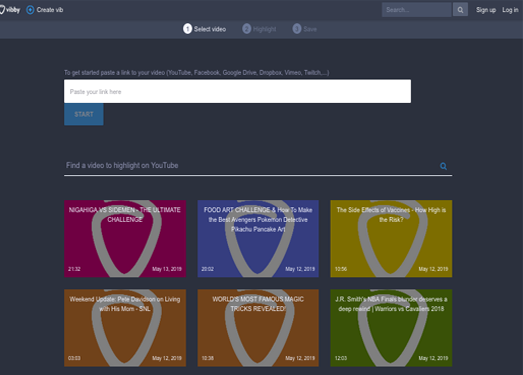This screenshot has height=375, width=523.
Task: Click the 'To get started paste a link' text
Action: [196, 72]
